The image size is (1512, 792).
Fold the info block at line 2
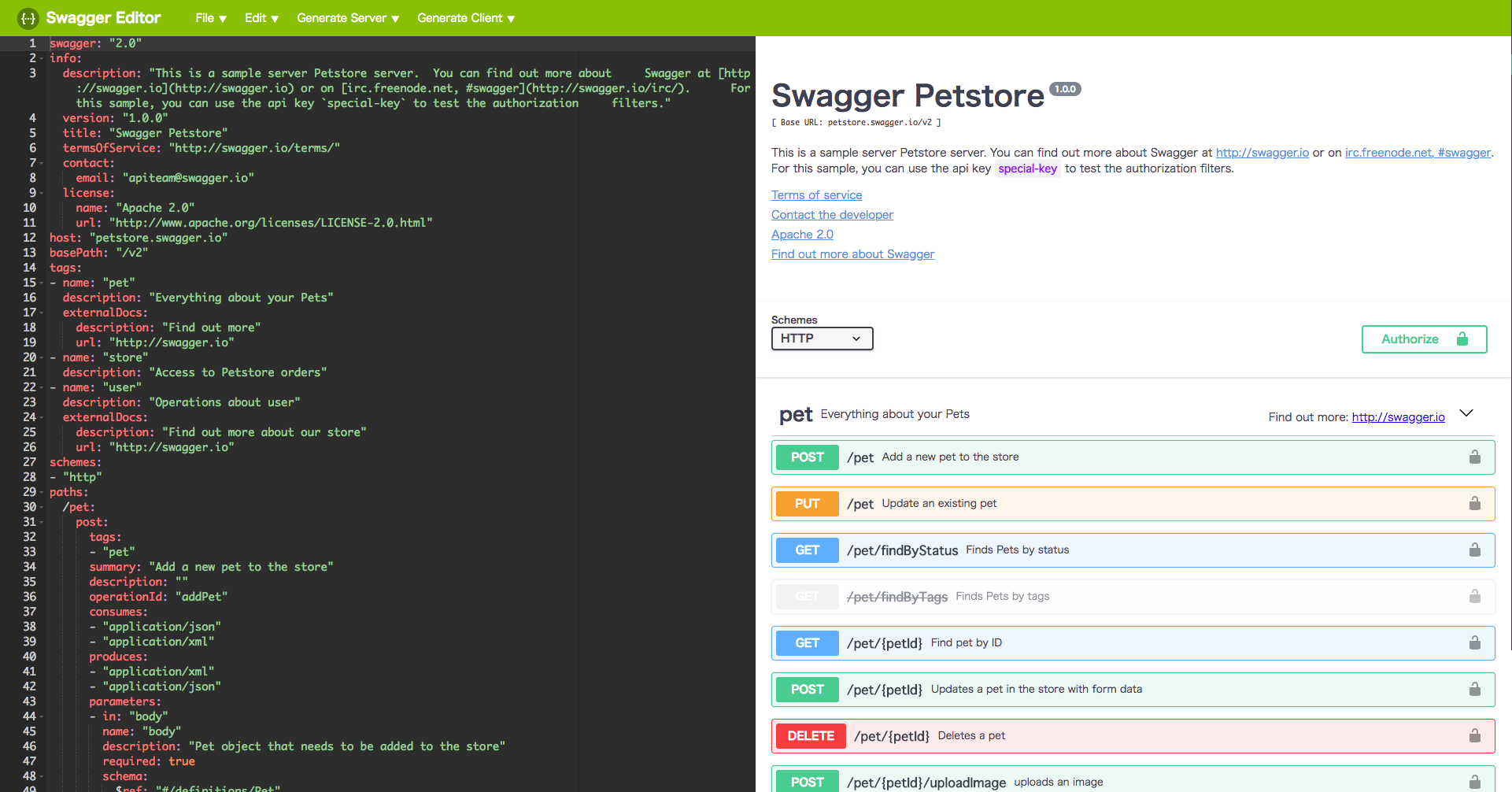point(41,58)
